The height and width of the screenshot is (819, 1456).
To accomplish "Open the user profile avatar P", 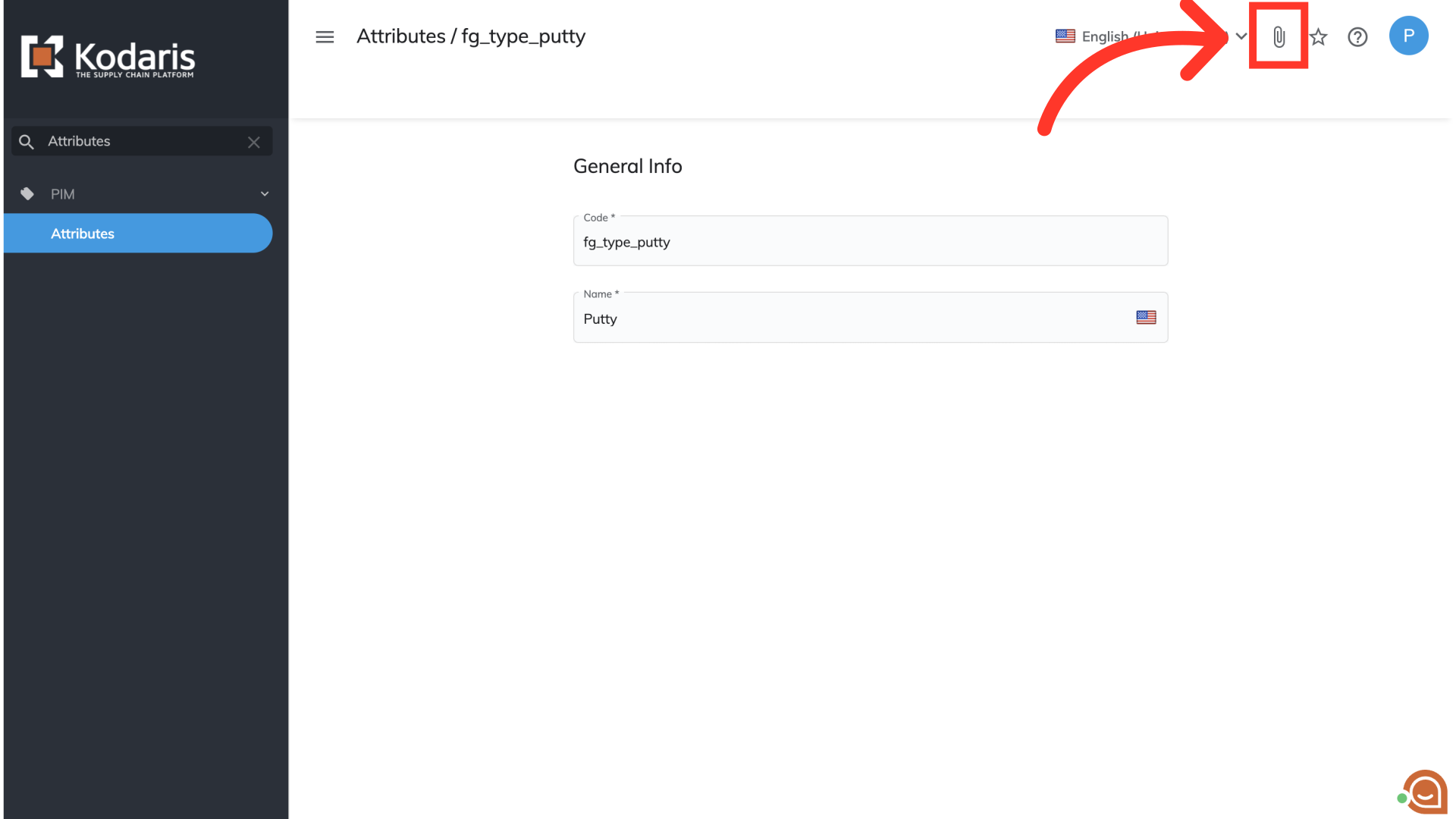I will point(1408,36).
